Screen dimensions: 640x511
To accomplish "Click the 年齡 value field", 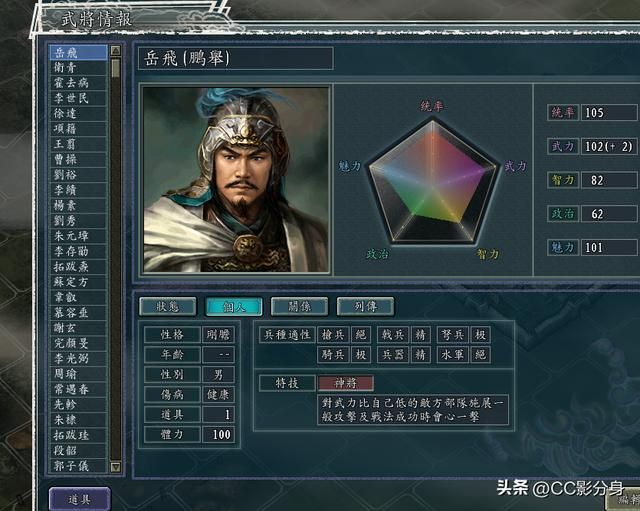I will tap(218, 355).
